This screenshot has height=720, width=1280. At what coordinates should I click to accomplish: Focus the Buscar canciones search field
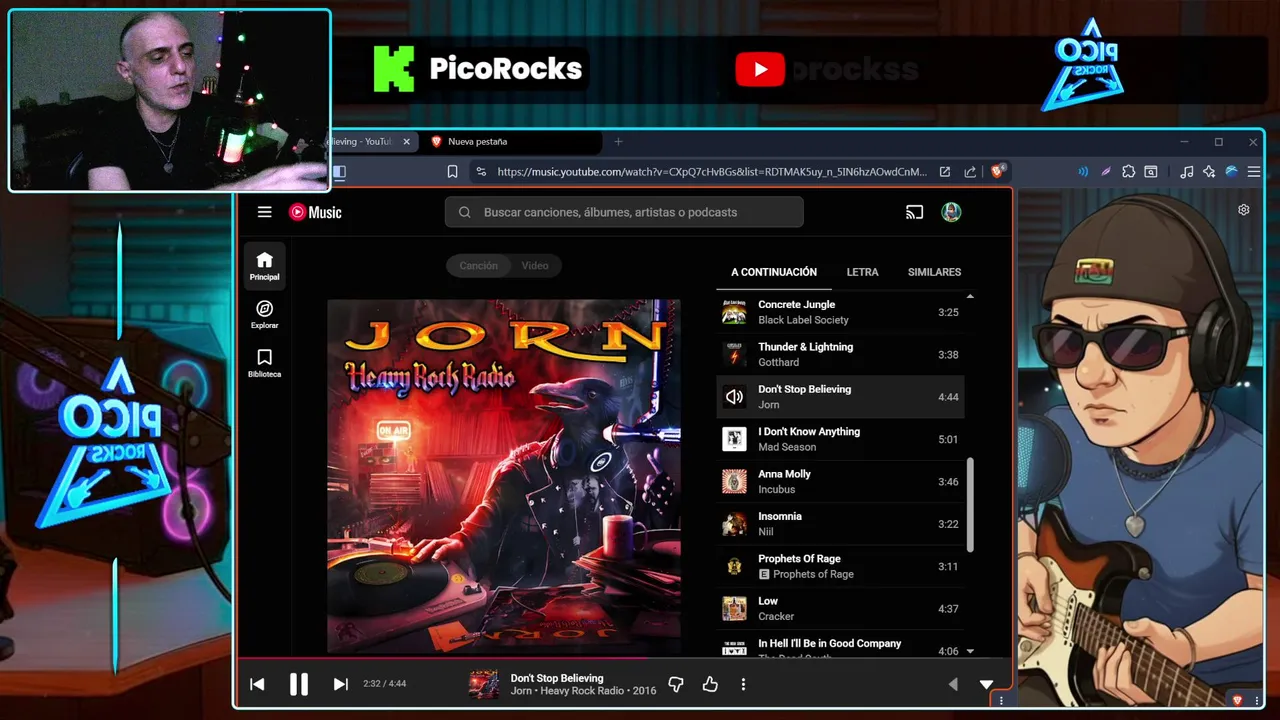[624, 212]
